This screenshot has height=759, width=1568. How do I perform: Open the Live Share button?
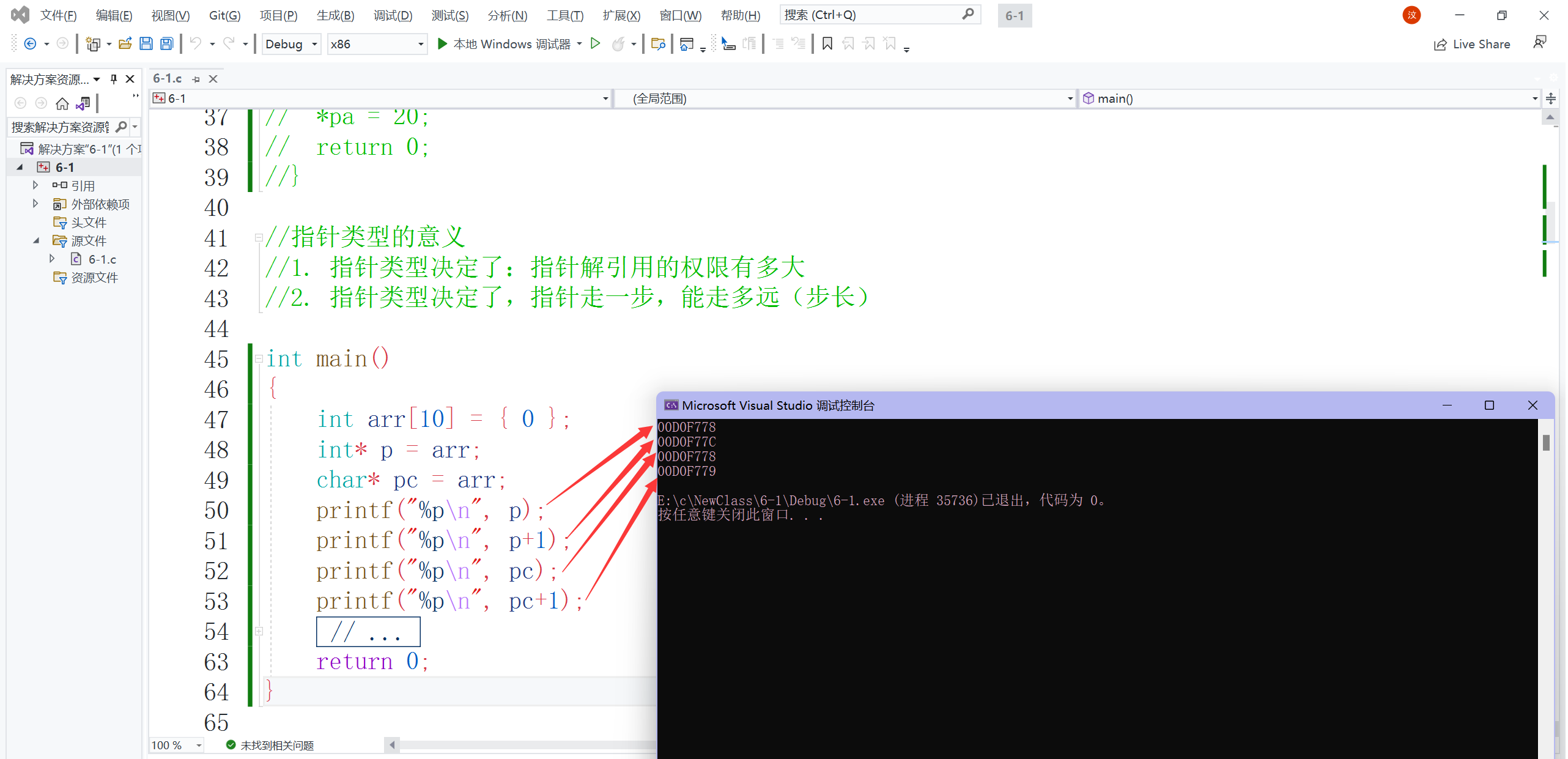click(1473, 44)
